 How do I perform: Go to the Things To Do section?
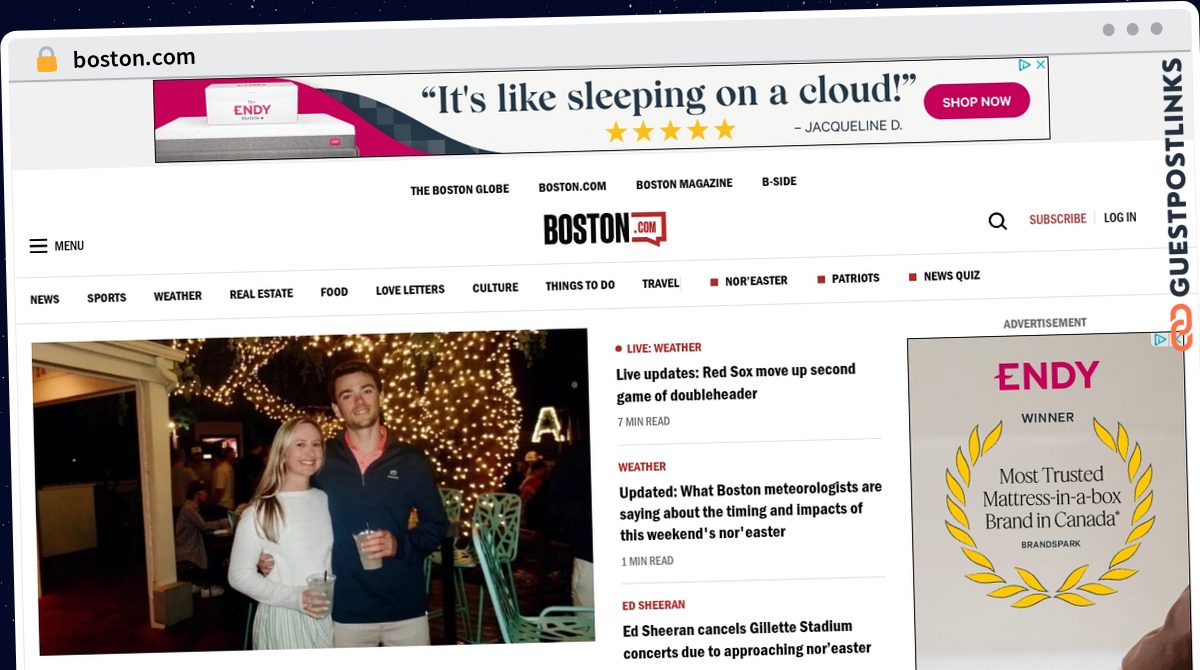point(580,286)
